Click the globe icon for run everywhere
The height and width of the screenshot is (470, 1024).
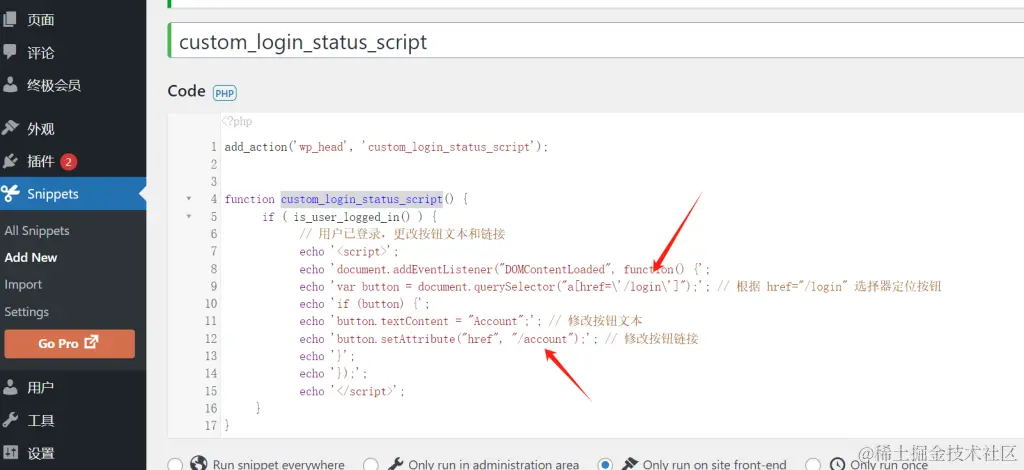198,463
